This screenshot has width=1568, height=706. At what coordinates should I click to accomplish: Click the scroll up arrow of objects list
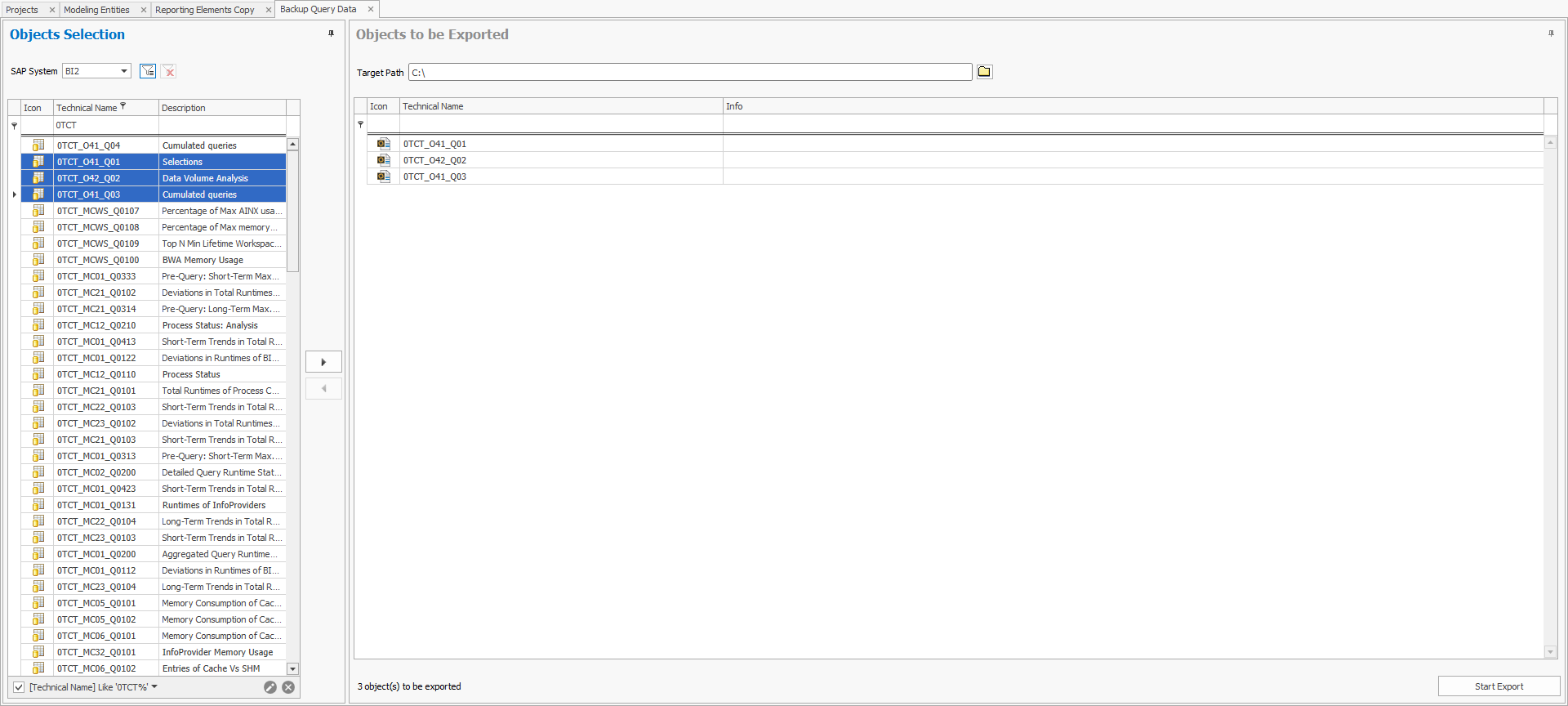point(292,145)
